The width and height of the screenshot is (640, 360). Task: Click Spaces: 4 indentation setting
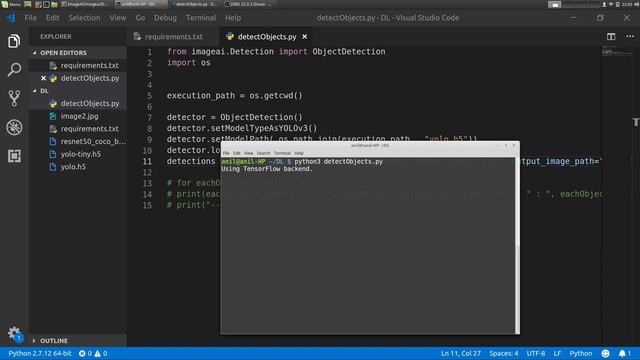pos(504,353)
